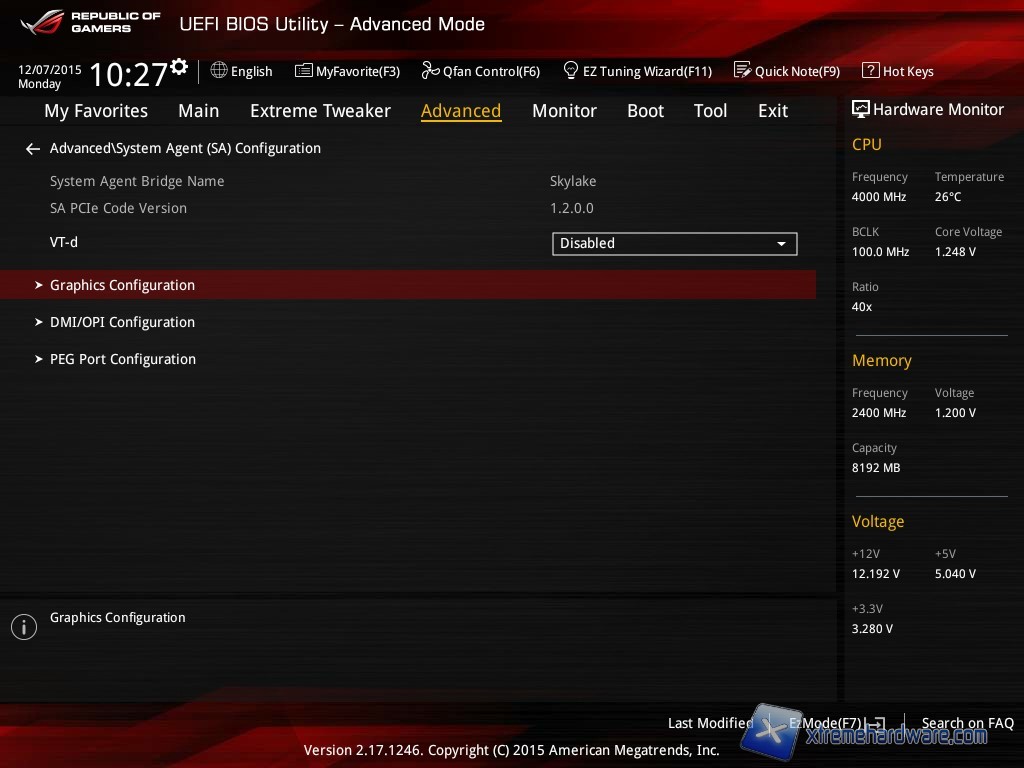This screenshot has width=1024, height=768.
Task: Click the back arrow beside Advanced path
Action: click(x=33, y=149)
